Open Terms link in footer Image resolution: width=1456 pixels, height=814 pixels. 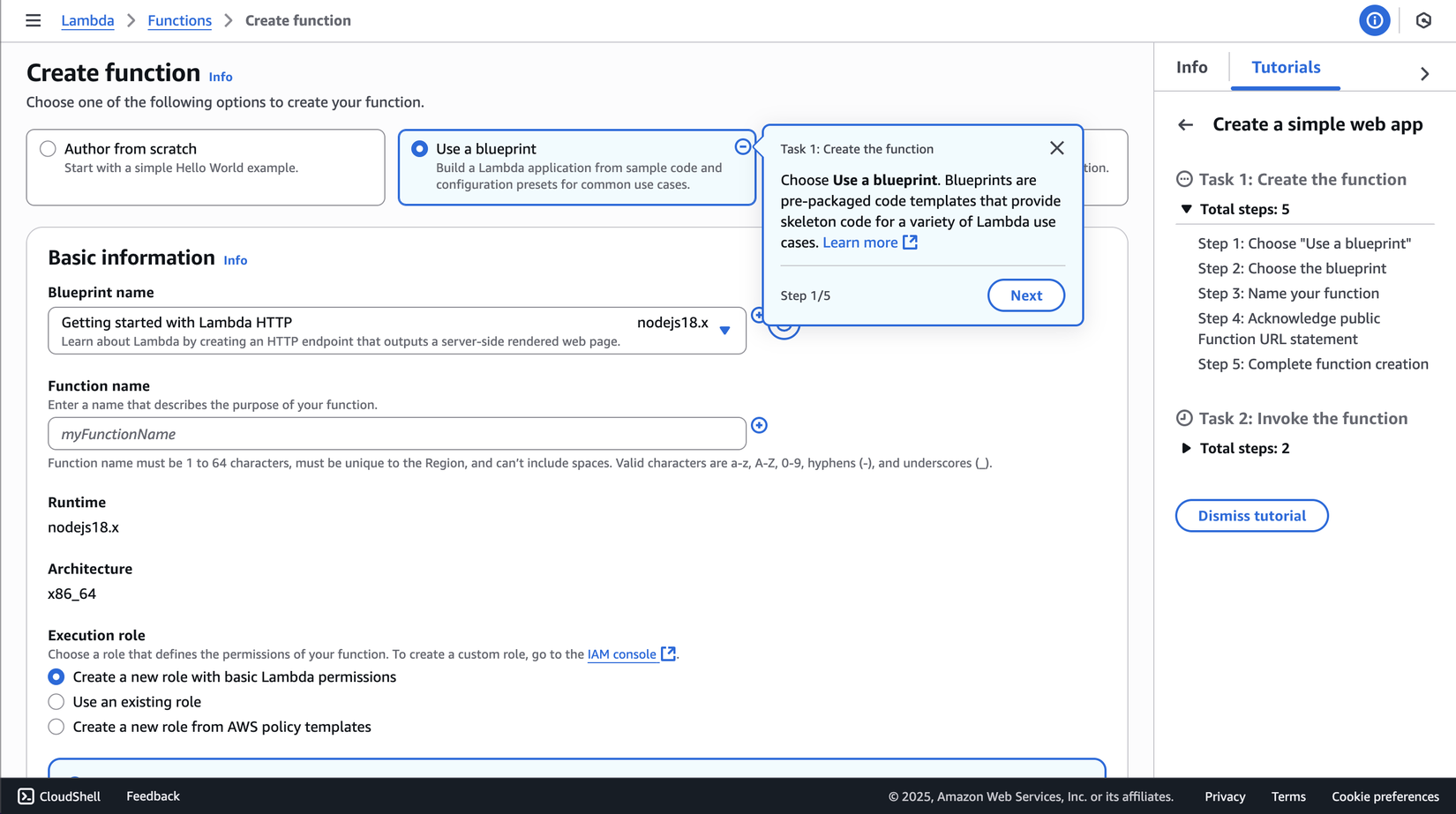[1288, 796]
